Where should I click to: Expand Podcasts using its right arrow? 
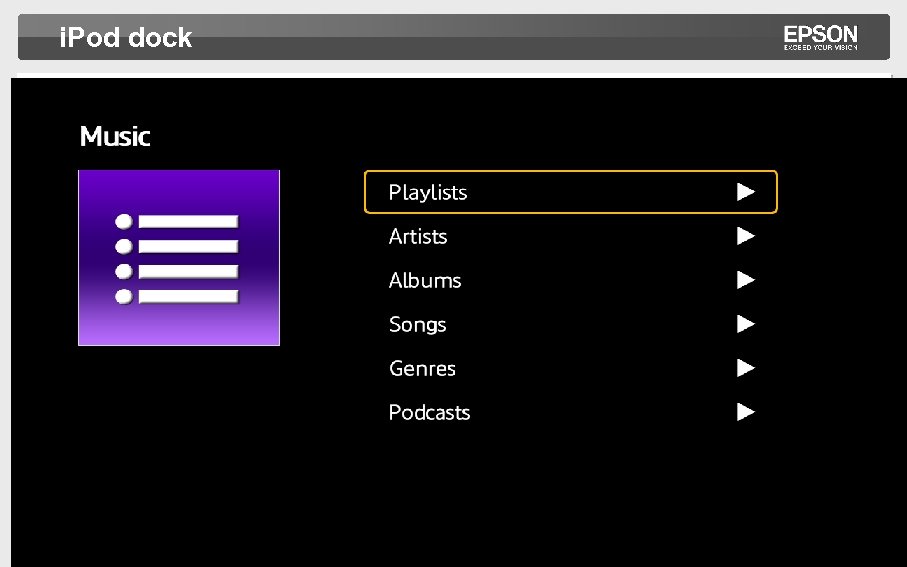click(745, 412)
